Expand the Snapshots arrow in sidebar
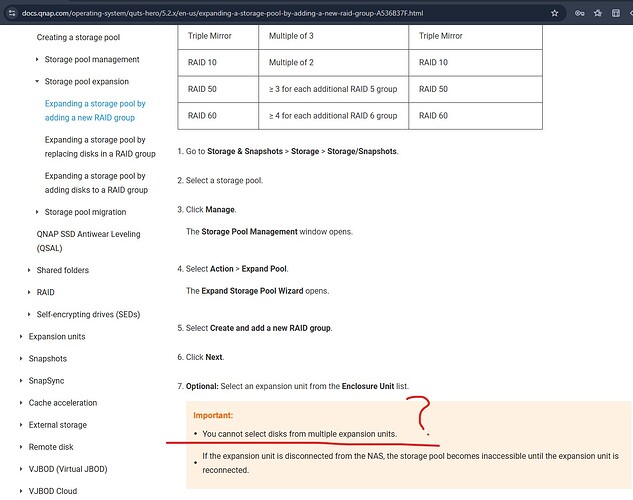The width and height of the screenshot is (633, 500). click(x=20, y=359)
